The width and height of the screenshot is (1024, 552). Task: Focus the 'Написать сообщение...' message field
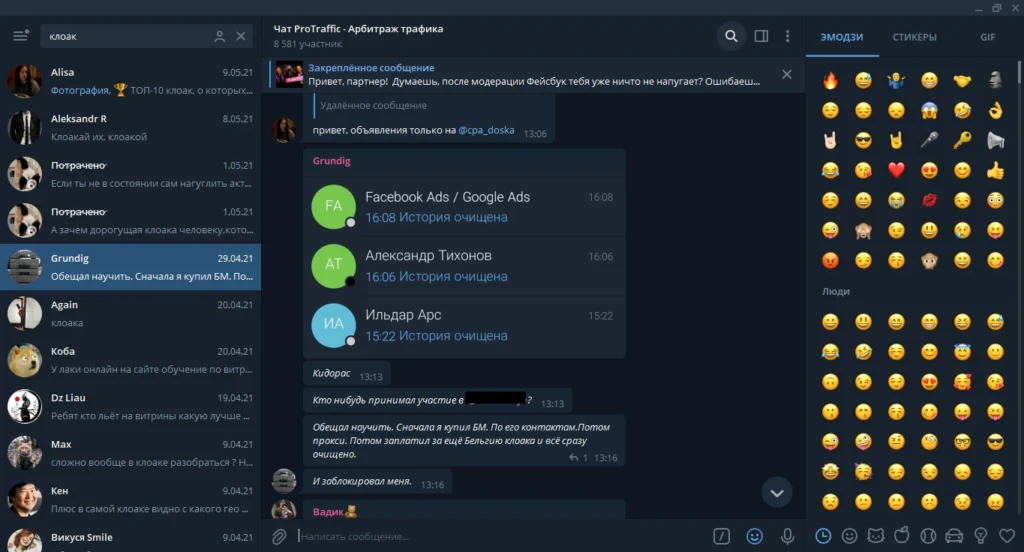click(503, 536)
